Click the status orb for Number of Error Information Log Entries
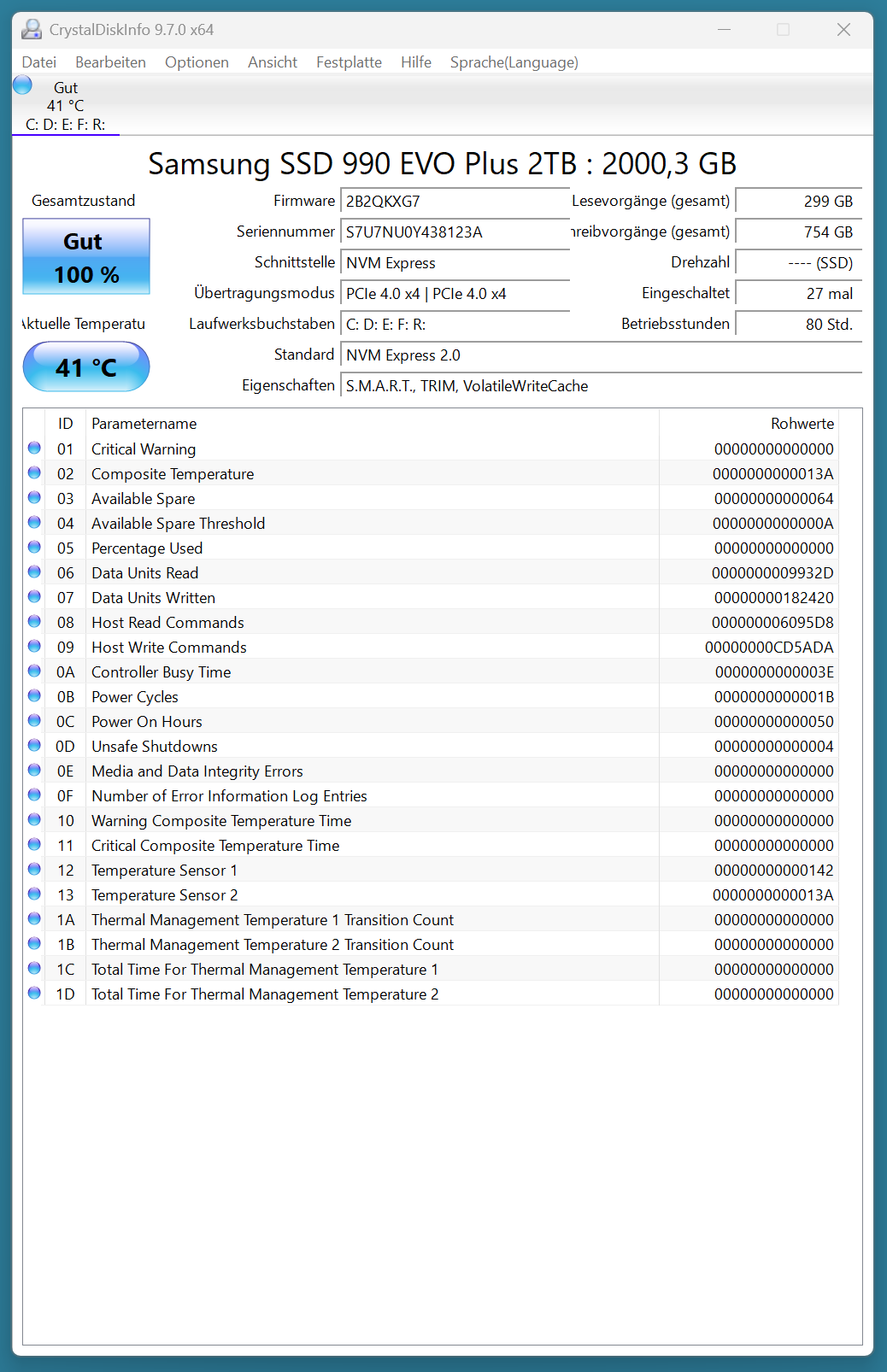887x1372 pixels. [x=34, y=794]
